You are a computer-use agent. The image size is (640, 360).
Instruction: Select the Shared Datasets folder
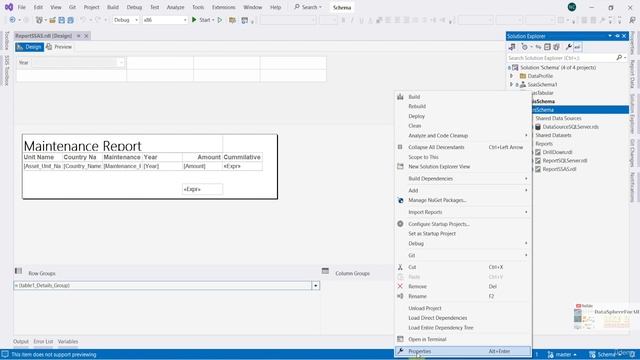pyautogui.click(x=553, y=135)
